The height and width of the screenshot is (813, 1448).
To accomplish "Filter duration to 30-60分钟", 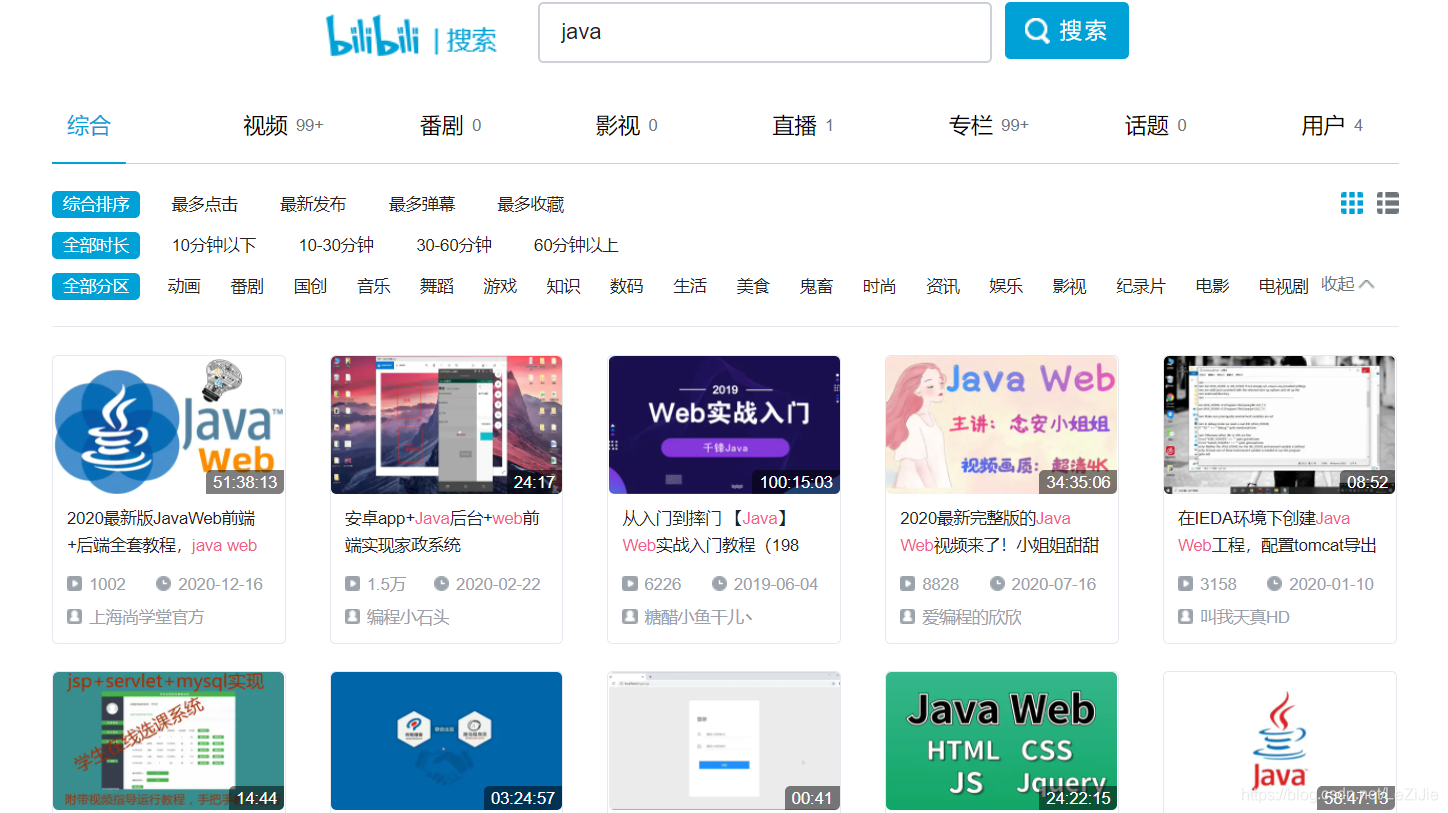I will pos(454,245).
